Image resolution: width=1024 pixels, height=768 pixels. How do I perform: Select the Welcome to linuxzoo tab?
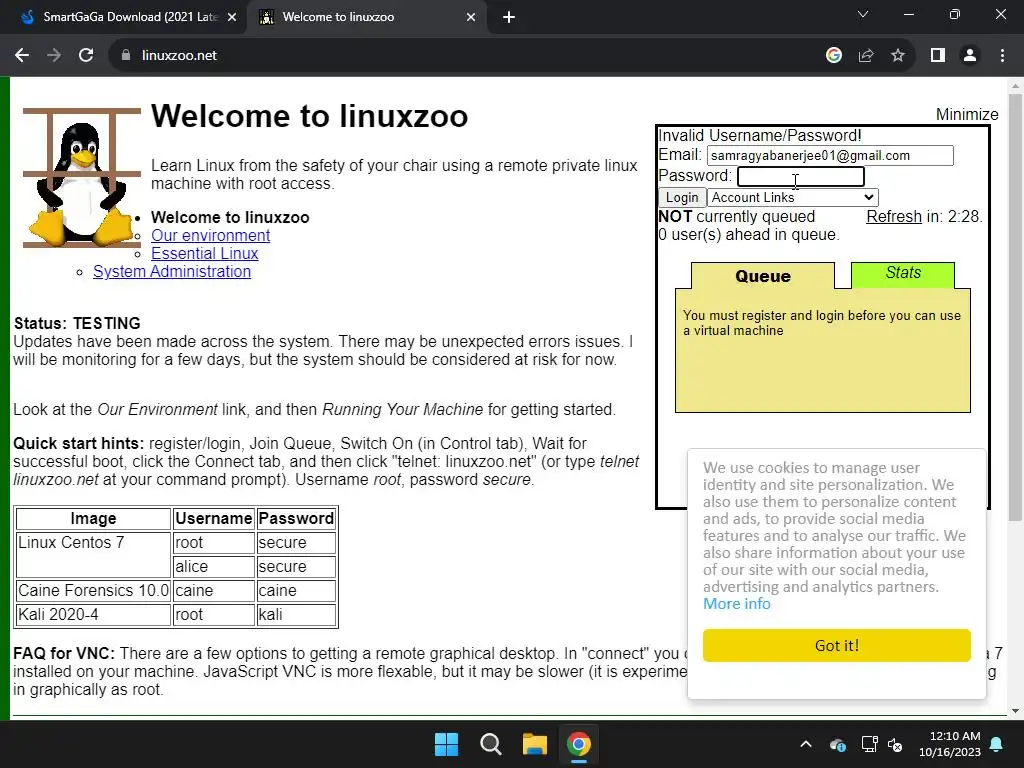(x=366, y=17)
